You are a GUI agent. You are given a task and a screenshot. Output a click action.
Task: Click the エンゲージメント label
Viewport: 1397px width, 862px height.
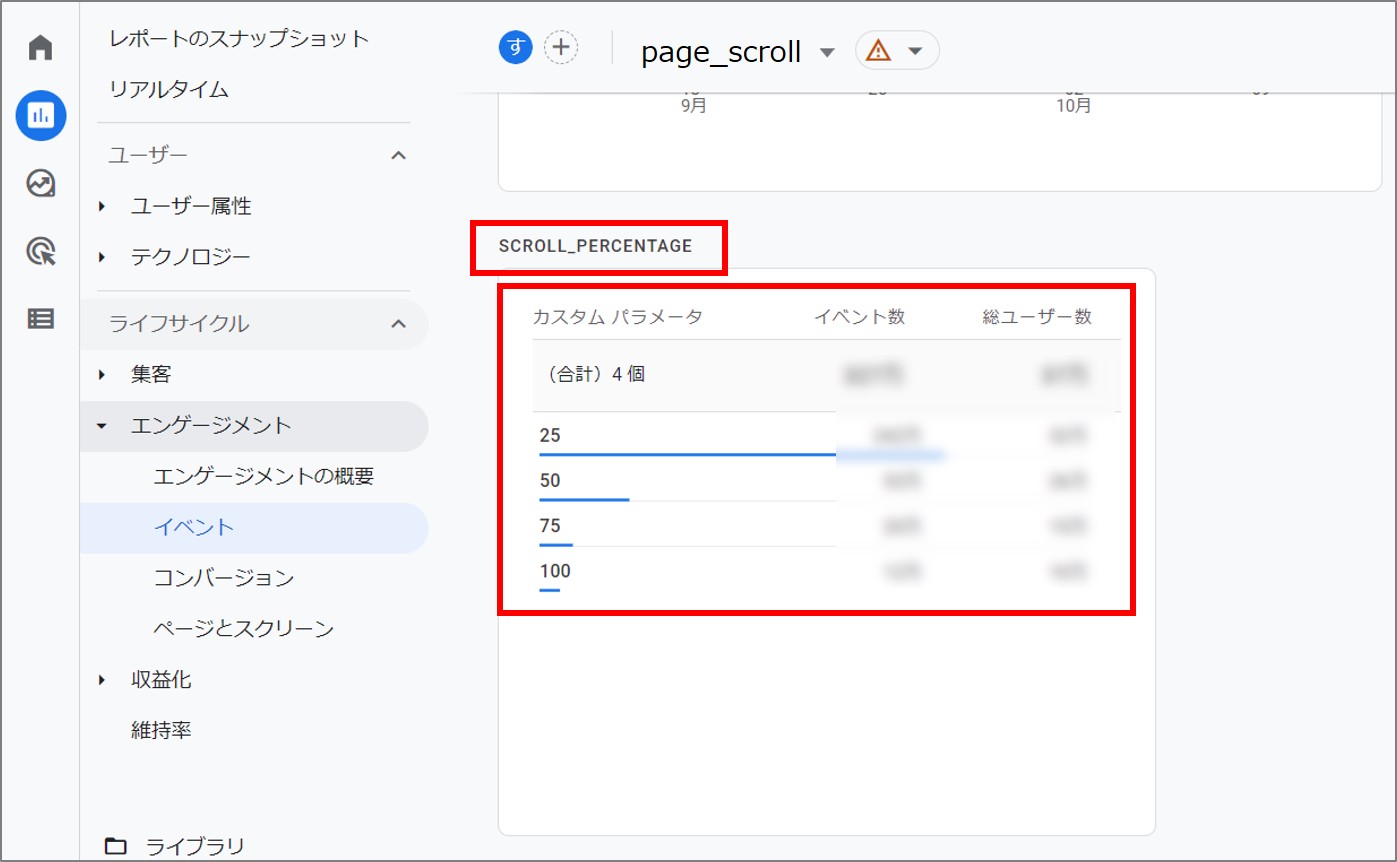pyautogui.click(x=211, y=426)
